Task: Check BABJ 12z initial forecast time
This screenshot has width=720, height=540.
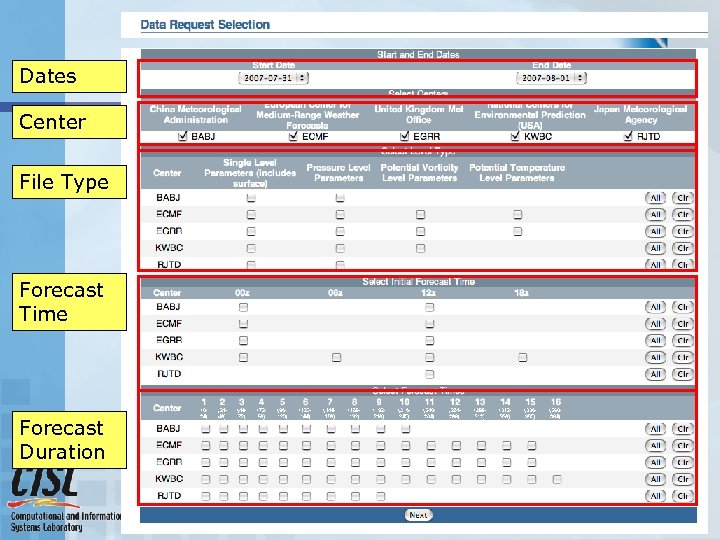Action: [x=429, y=307]
